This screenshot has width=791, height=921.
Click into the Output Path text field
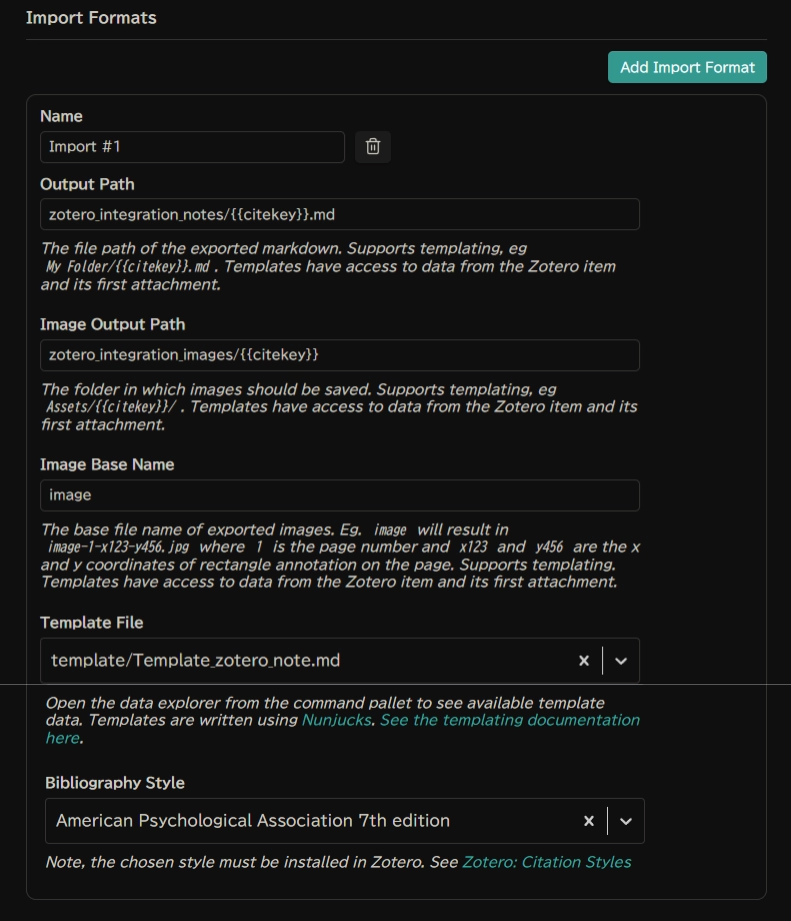pos(339,214)
